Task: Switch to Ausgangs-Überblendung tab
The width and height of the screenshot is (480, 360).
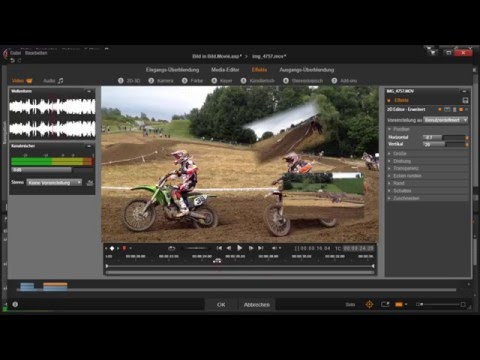Action: [307, 70]
